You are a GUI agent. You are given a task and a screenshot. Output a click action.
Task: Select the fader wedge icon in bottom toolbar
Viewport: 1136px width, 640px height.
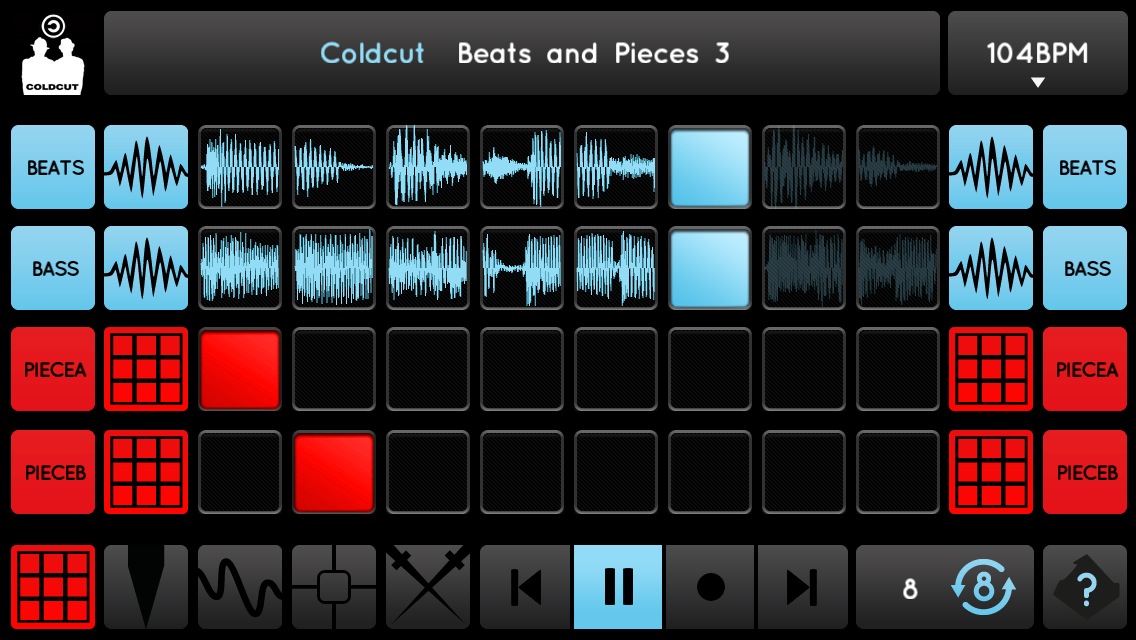[x=146, y=587]
